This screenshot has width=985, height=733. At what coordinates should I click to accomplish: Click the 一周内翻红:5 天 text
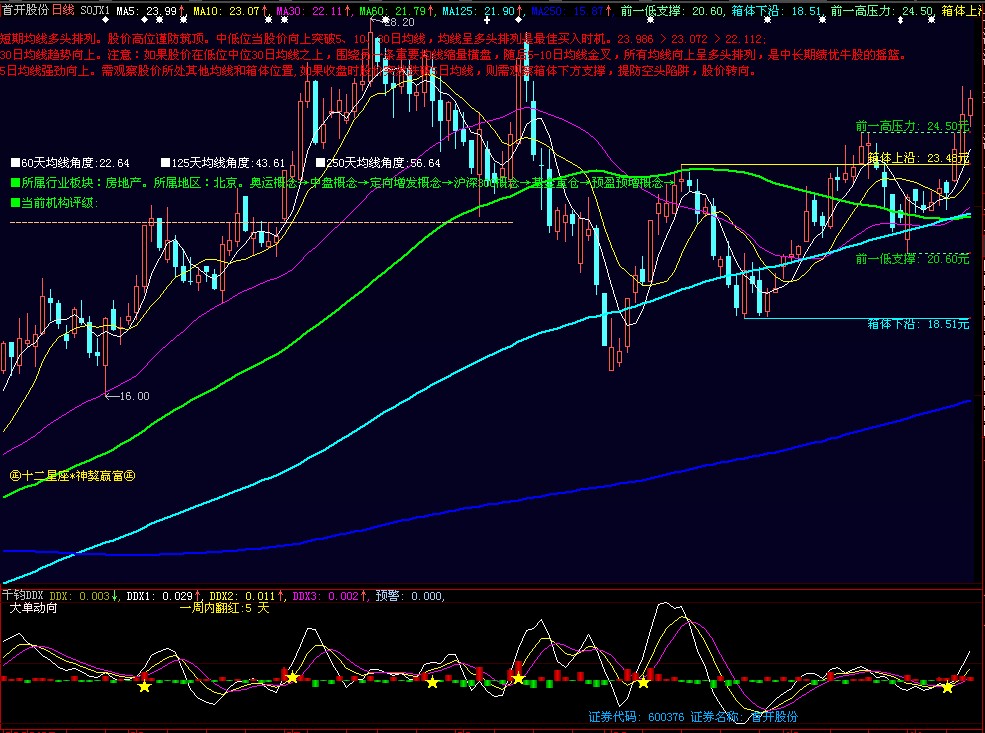click(x=224, y=608)
